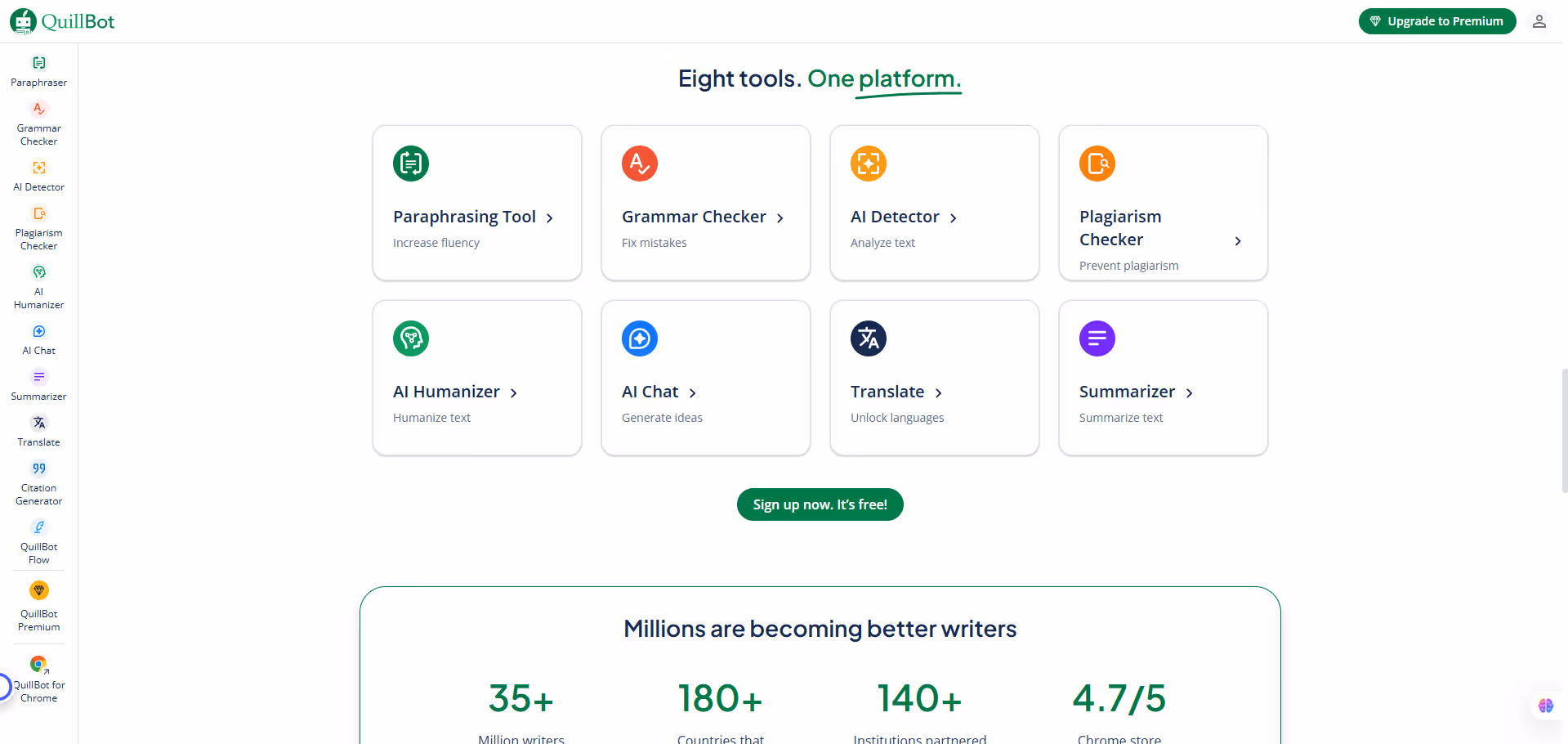Open AI Chat sidebar icon
Screen dimensions: 1568x744
[39, 331]
